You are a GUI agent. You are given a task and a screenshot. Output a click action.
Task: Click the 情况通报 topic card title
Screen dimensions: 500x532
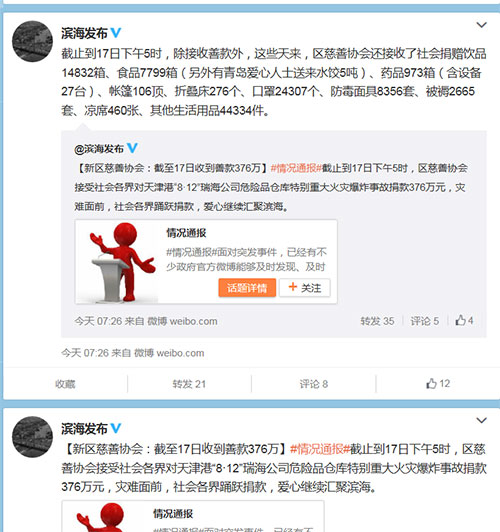tap(186, 233)
